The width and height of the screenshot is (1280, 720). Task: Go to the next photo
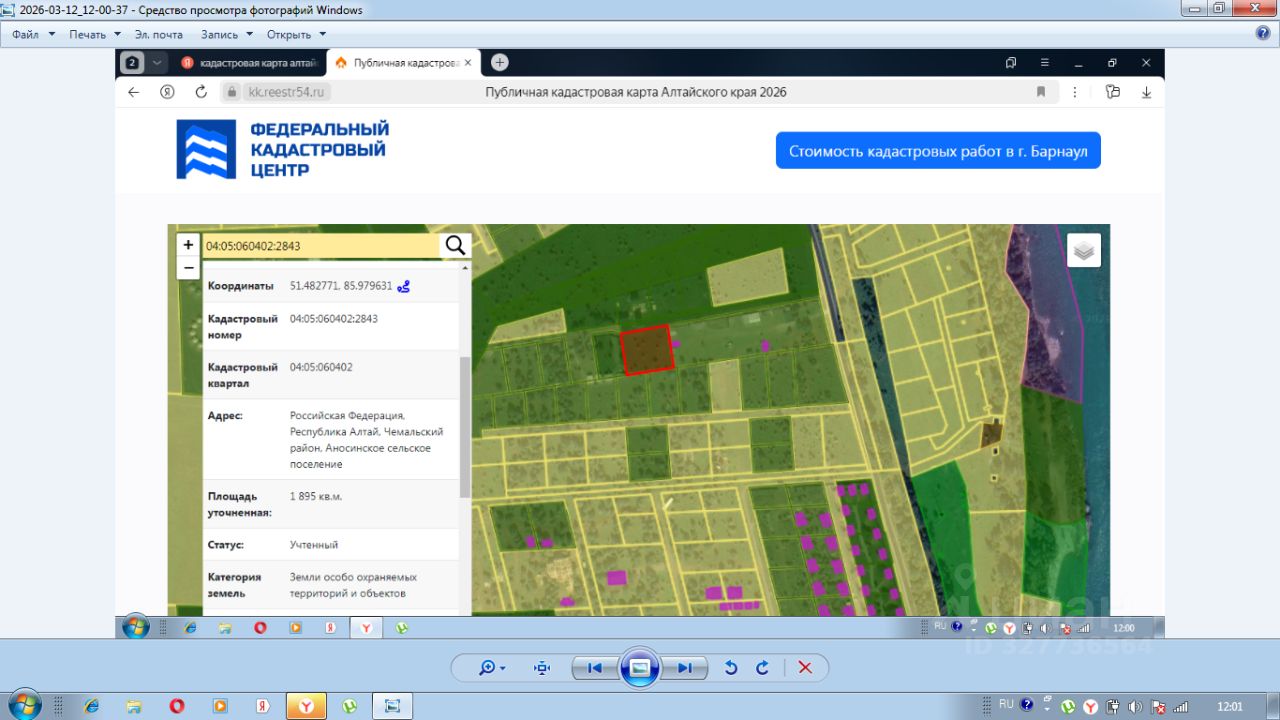coord(686,668)
